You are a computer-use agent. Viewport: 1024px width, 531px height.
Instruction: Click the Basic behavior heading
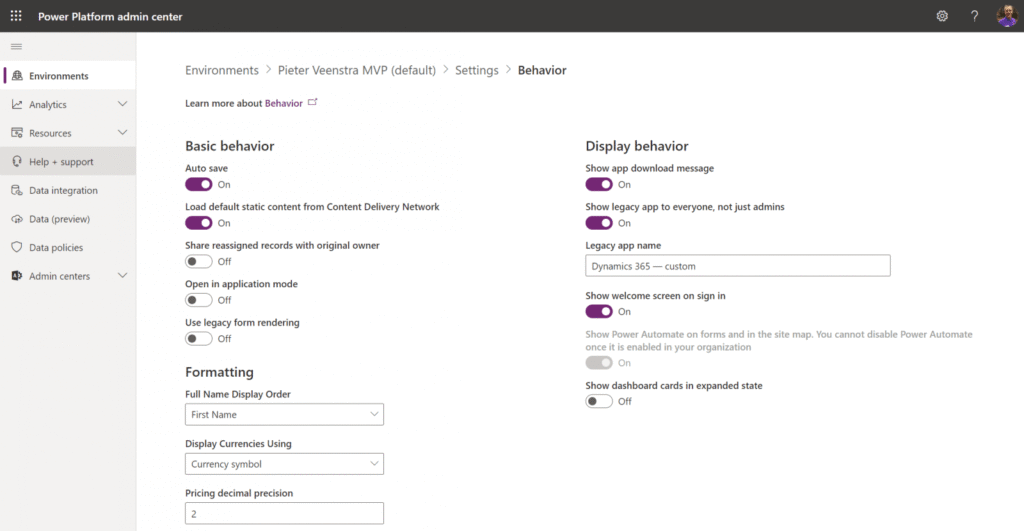point(229,146)
